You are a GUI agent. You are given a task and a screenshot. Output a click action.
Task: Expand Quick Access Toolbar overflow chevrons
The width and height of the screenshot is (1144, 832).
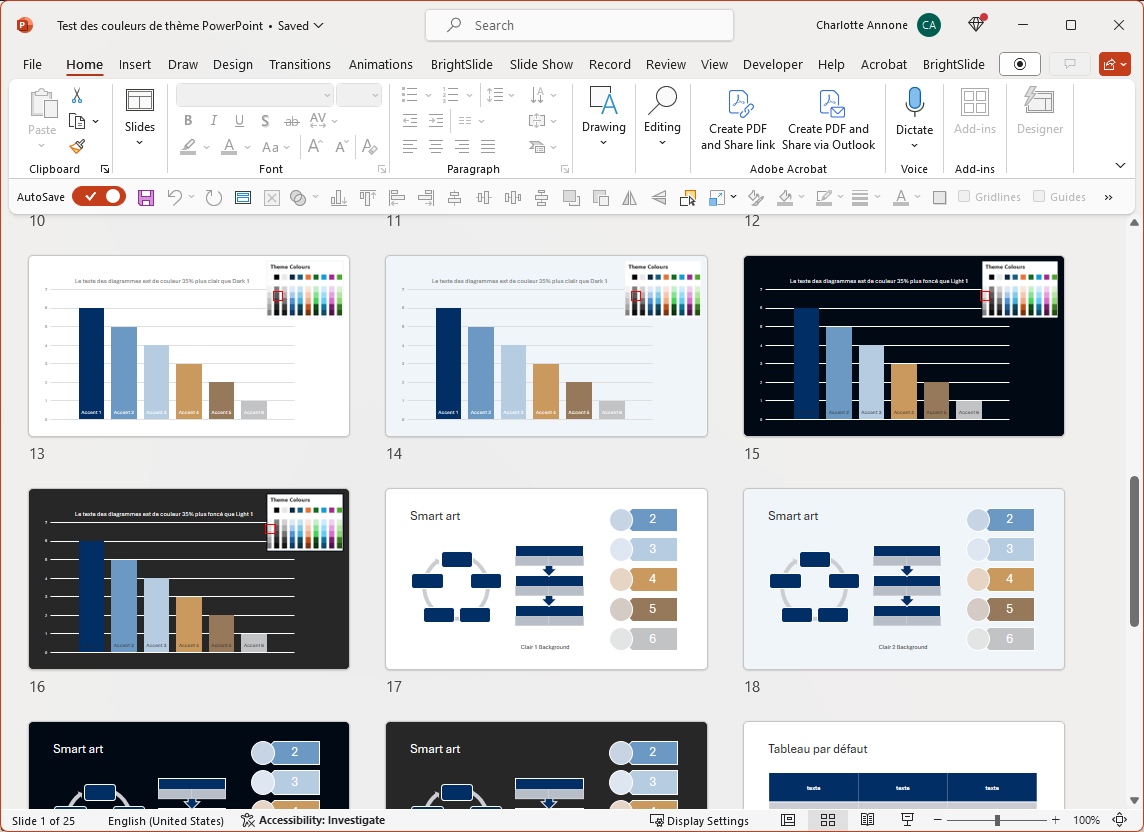click(1108, 197)
